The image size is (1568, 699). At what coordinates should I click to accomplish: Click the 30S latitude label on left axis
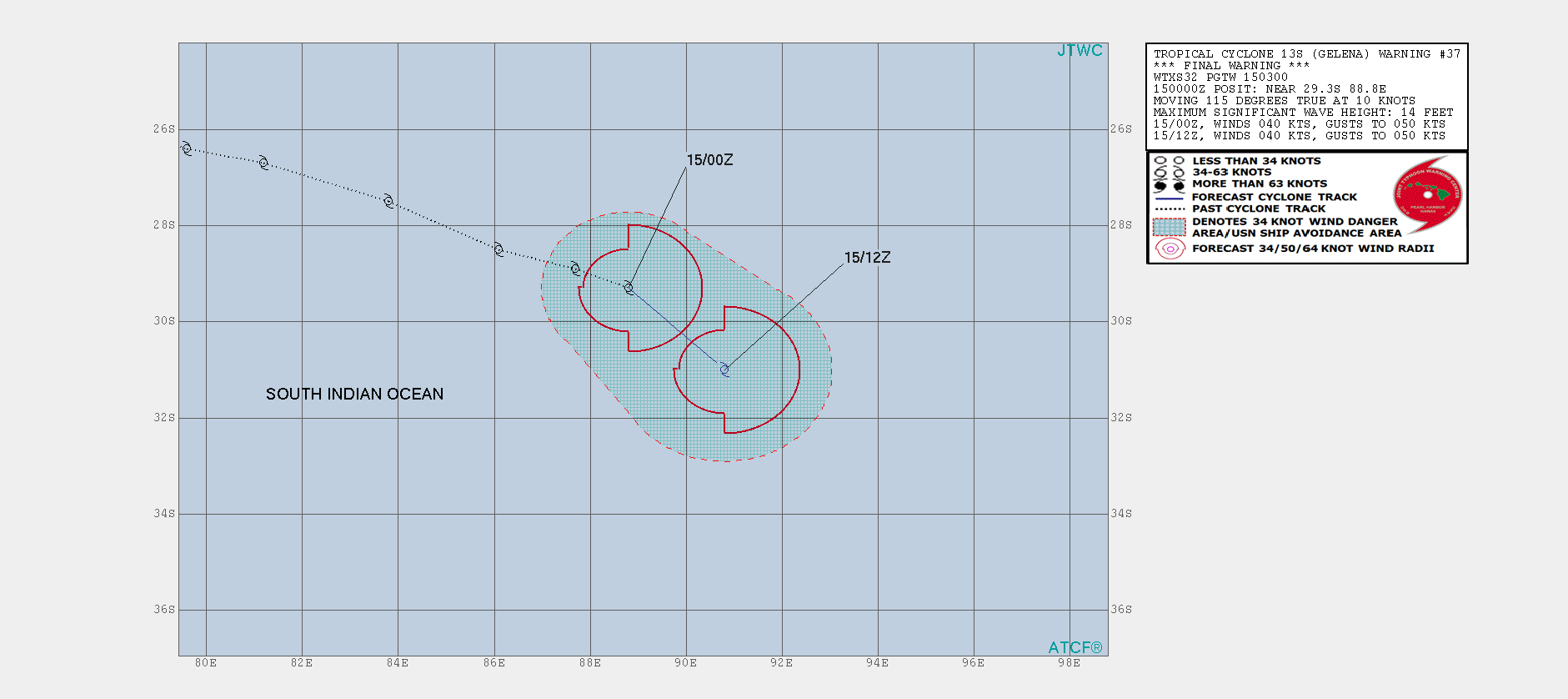[x=164, y=321]
